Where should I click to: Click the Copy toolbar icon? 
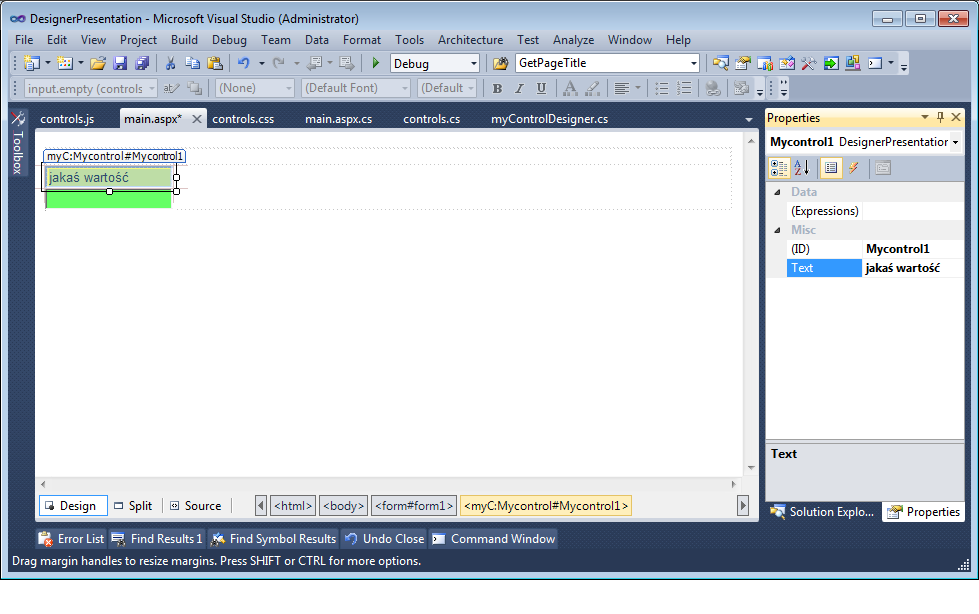192,63
